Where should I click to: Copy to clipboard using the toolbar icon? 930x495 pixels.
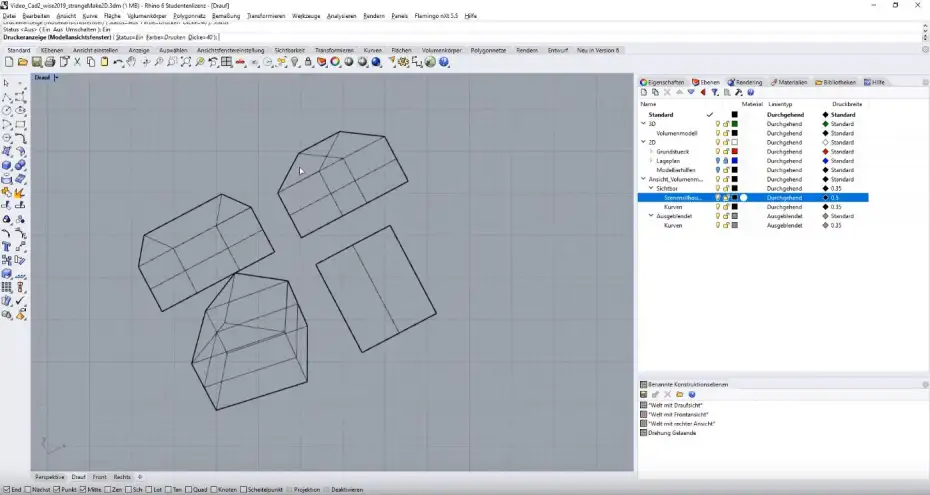coord(91,62)
